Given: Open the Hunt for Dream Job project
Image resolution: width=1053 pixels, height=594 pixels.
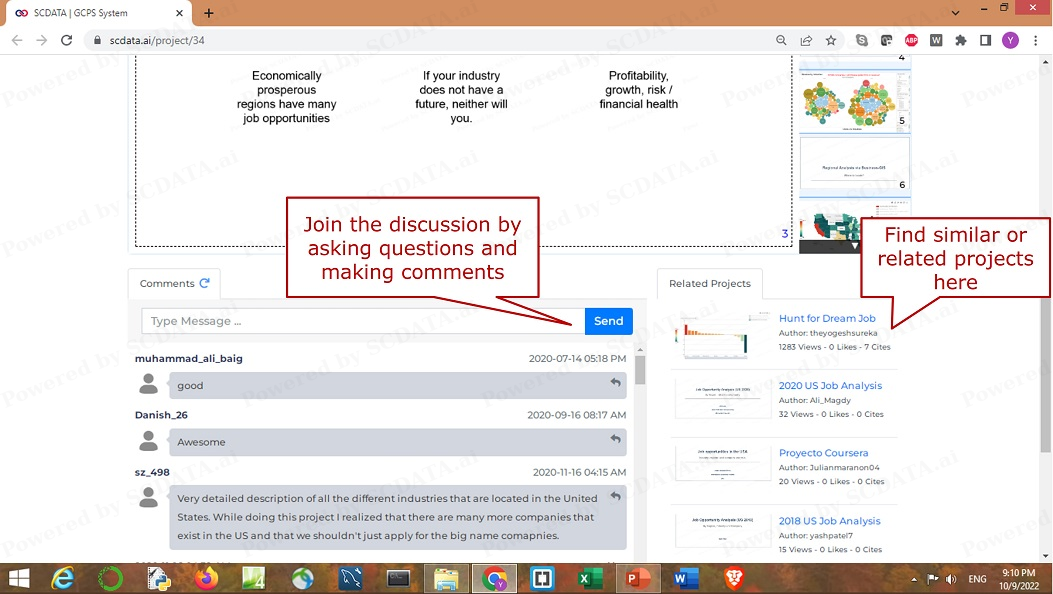Looking at the screenshot, I should coord(826,318).
